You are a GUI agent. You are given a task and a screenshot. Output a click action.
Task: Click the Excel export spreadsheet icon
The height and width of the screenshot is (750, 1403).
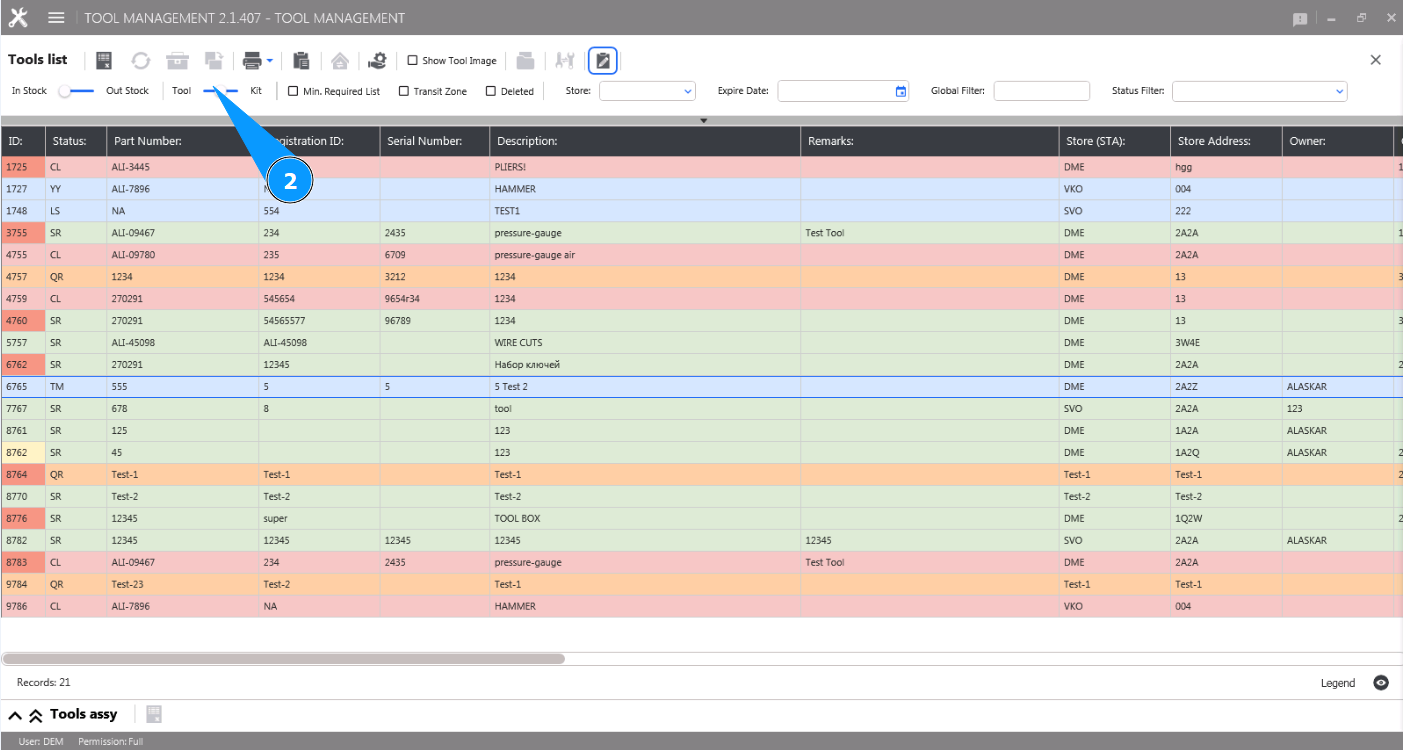coord(103,61)
